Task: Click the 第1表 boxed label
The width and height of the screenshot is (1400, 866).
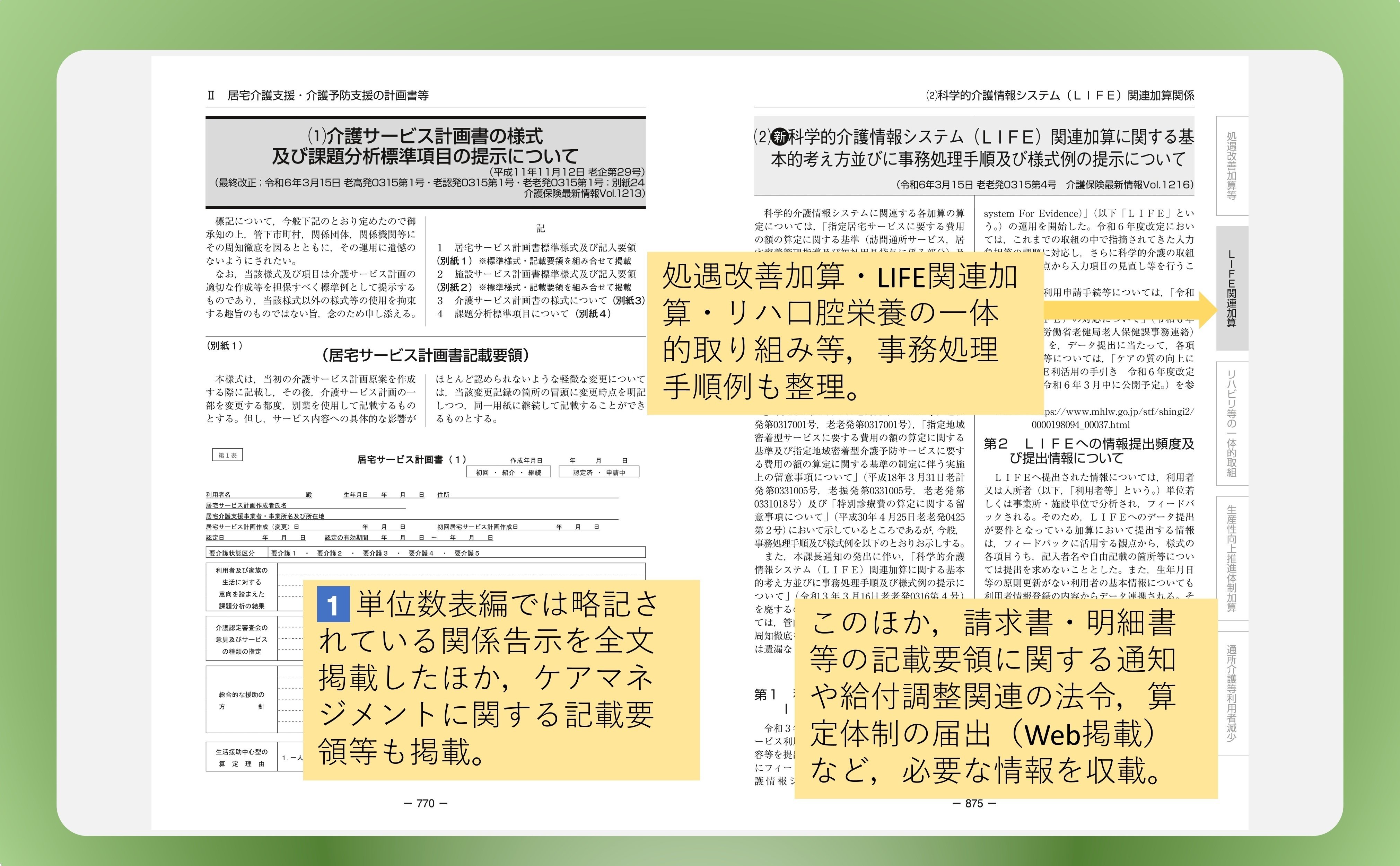Action: (227, 455)
